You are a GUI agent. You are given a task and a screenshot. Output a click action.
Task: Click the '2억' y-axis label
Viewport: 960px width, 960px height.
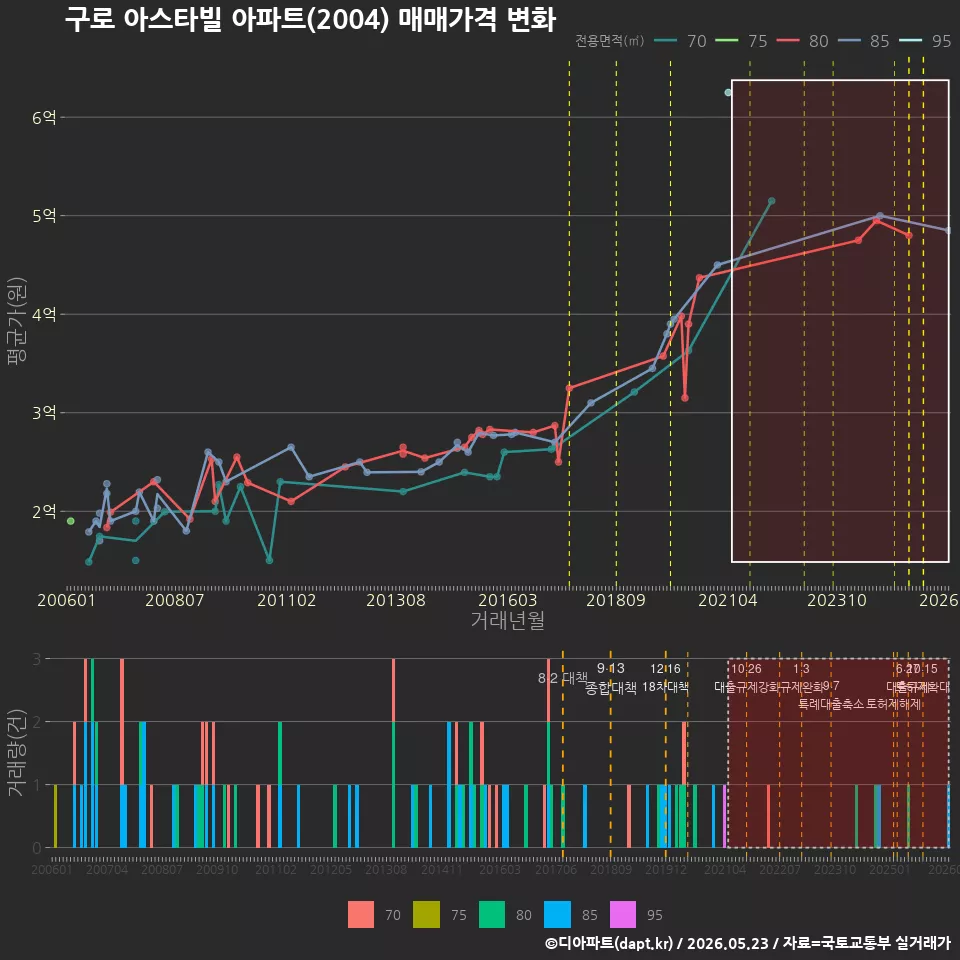44,512
